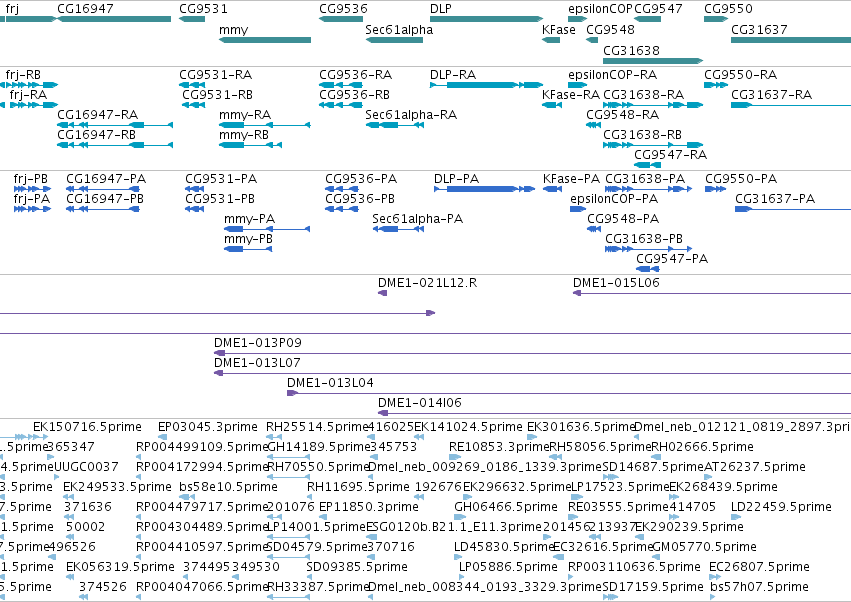Click the CG9550 gene label
Viewport: 851px width, 602px height.
coord(728,9)
